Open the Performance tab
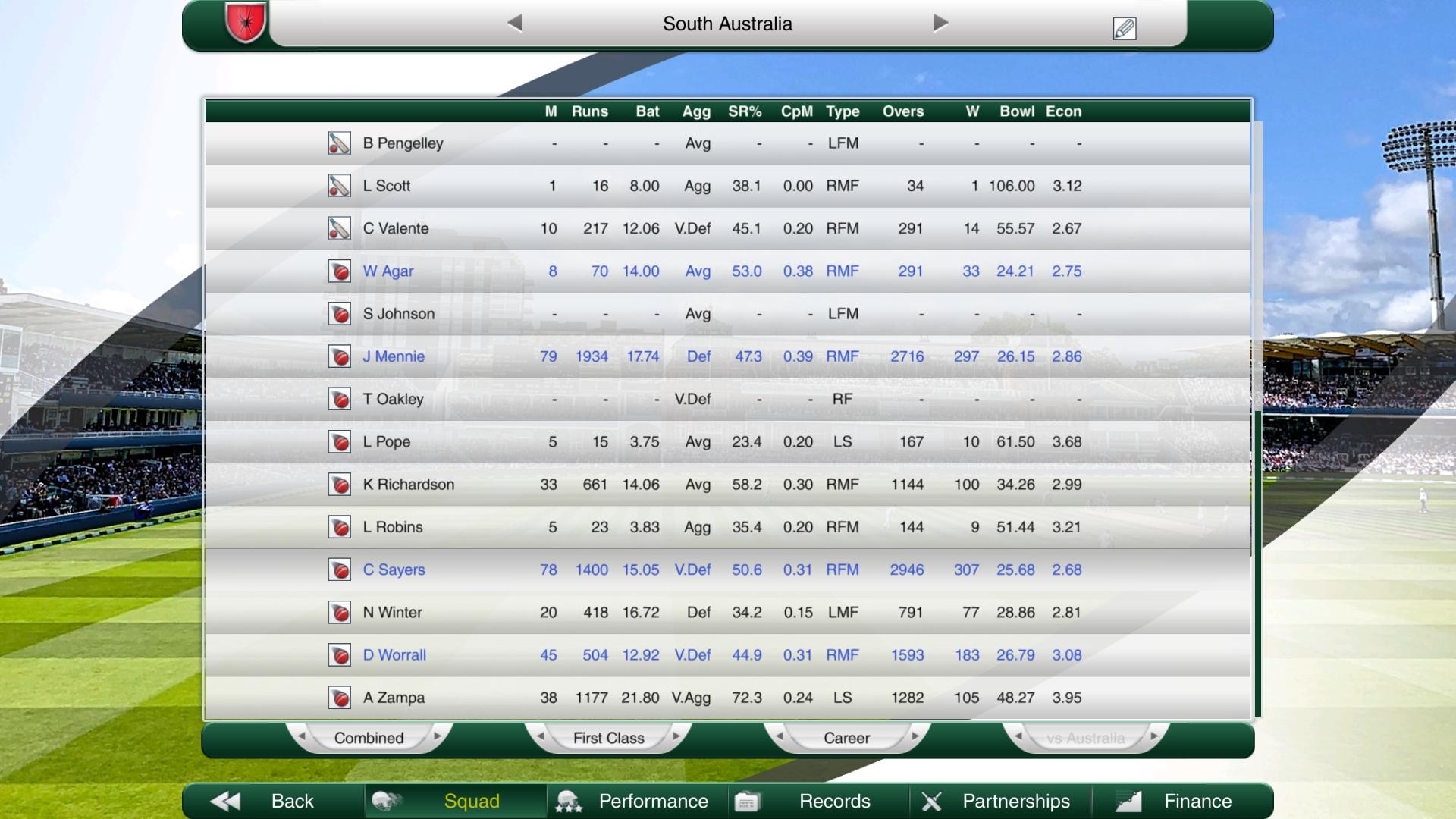This screenshot has height=819, width=1456. [x=637, y=801]
